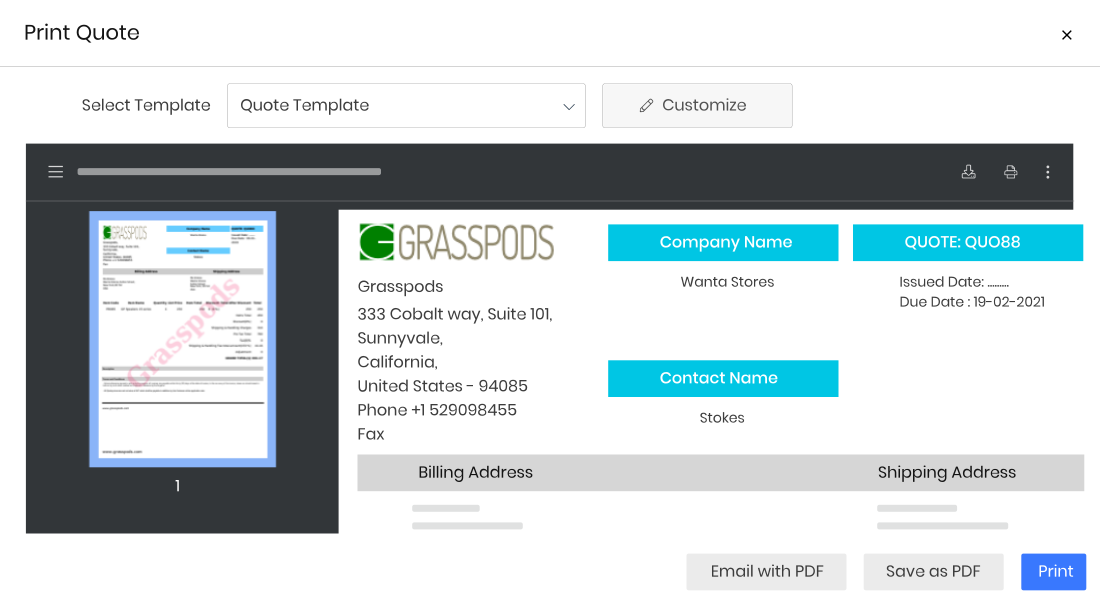The height and width of the screenshot is (600, 1100).
Task: Click the Email with PDF button
Action: [766, 571]
